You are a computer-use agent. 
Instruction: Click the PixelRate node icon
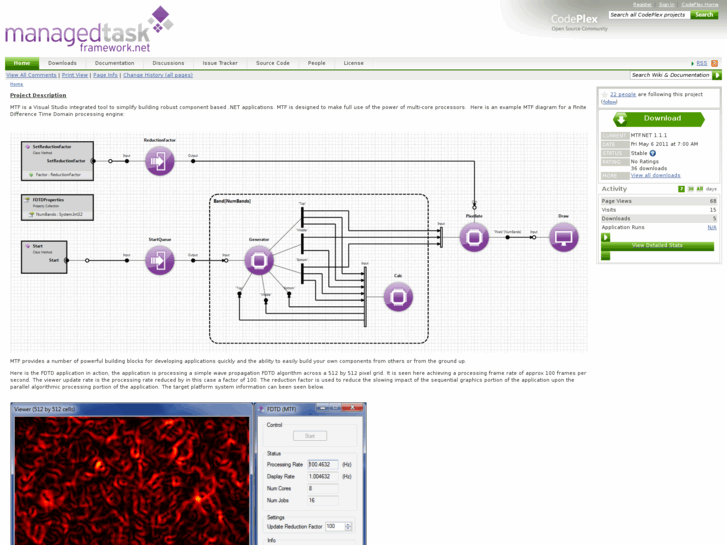[x=474, y=237]
